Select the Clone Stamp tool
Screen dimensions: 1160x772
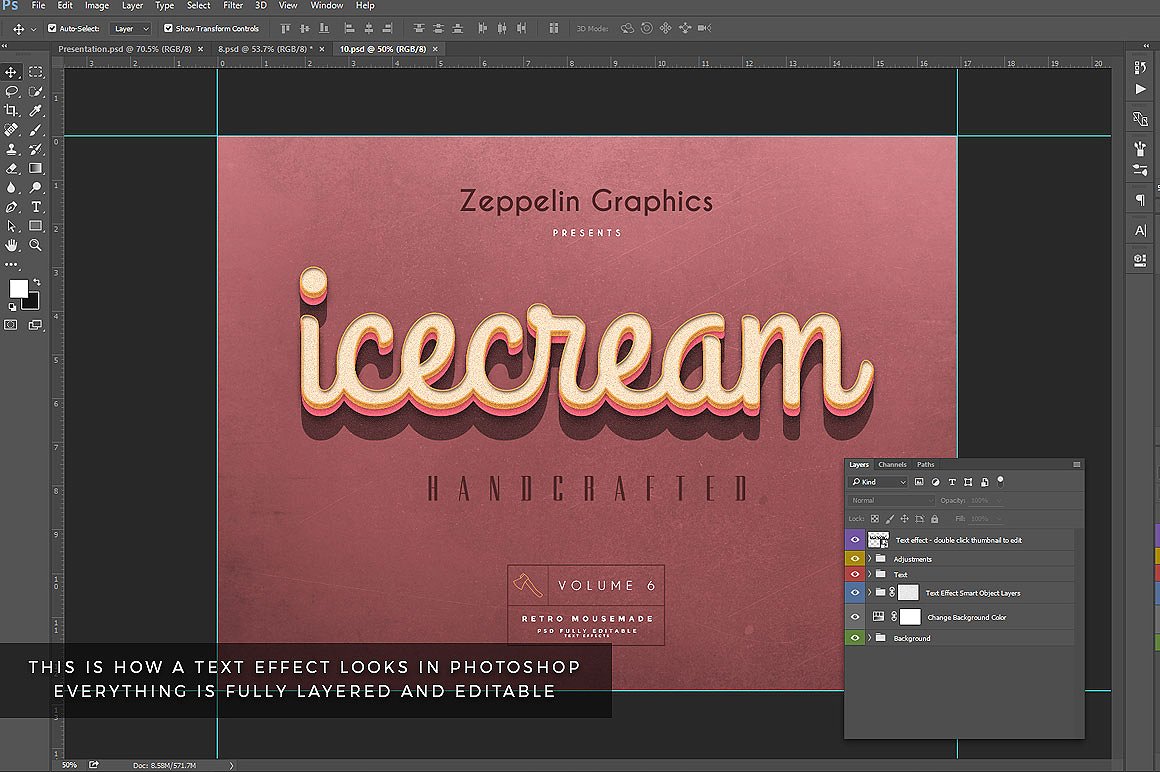(x=11, y=148)
